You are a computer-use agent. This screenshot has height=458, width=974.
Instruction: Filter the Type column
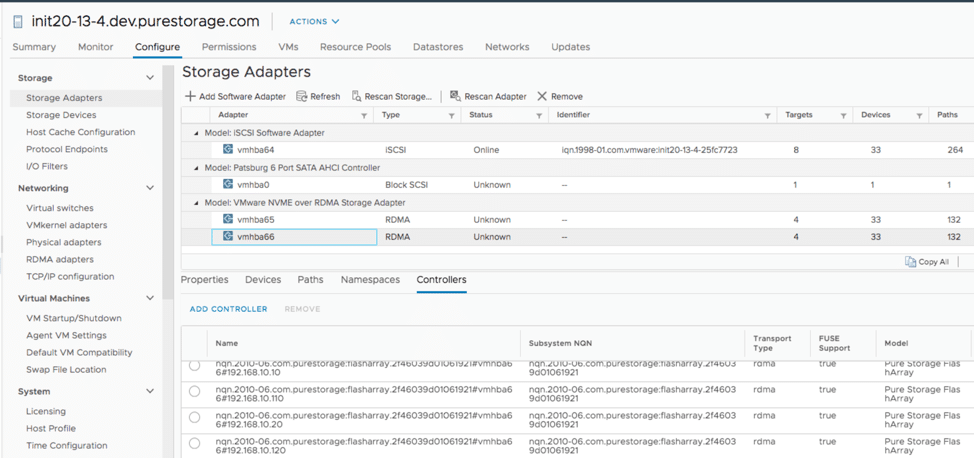pos(452,116)
